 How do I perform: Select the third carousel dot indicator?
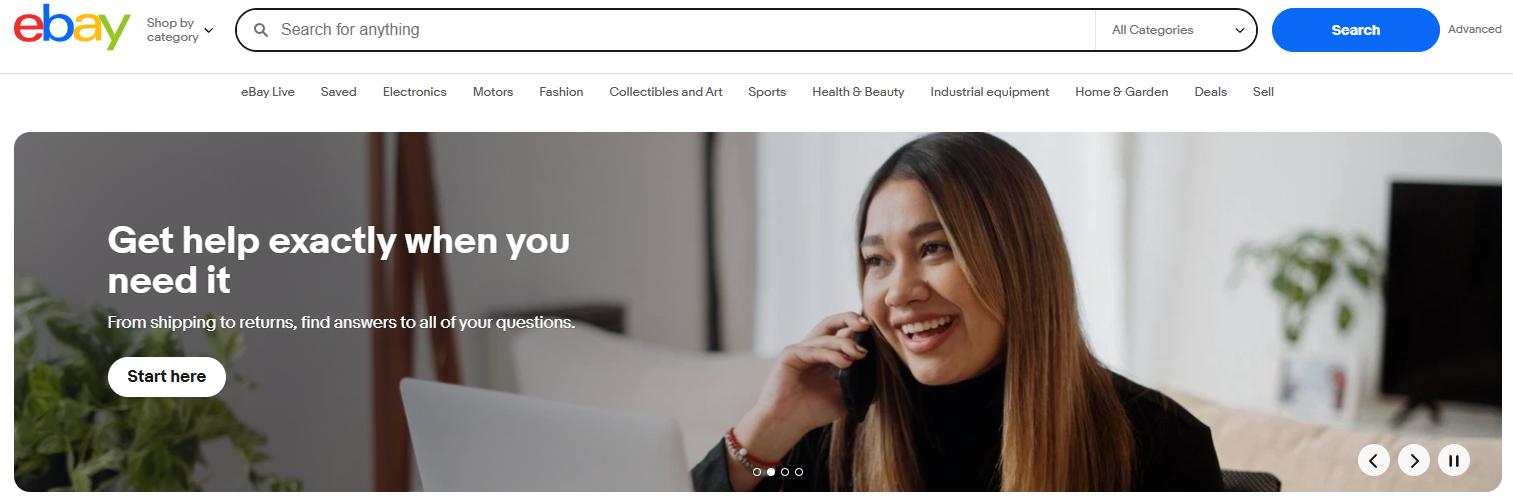(x=785, y=472)
